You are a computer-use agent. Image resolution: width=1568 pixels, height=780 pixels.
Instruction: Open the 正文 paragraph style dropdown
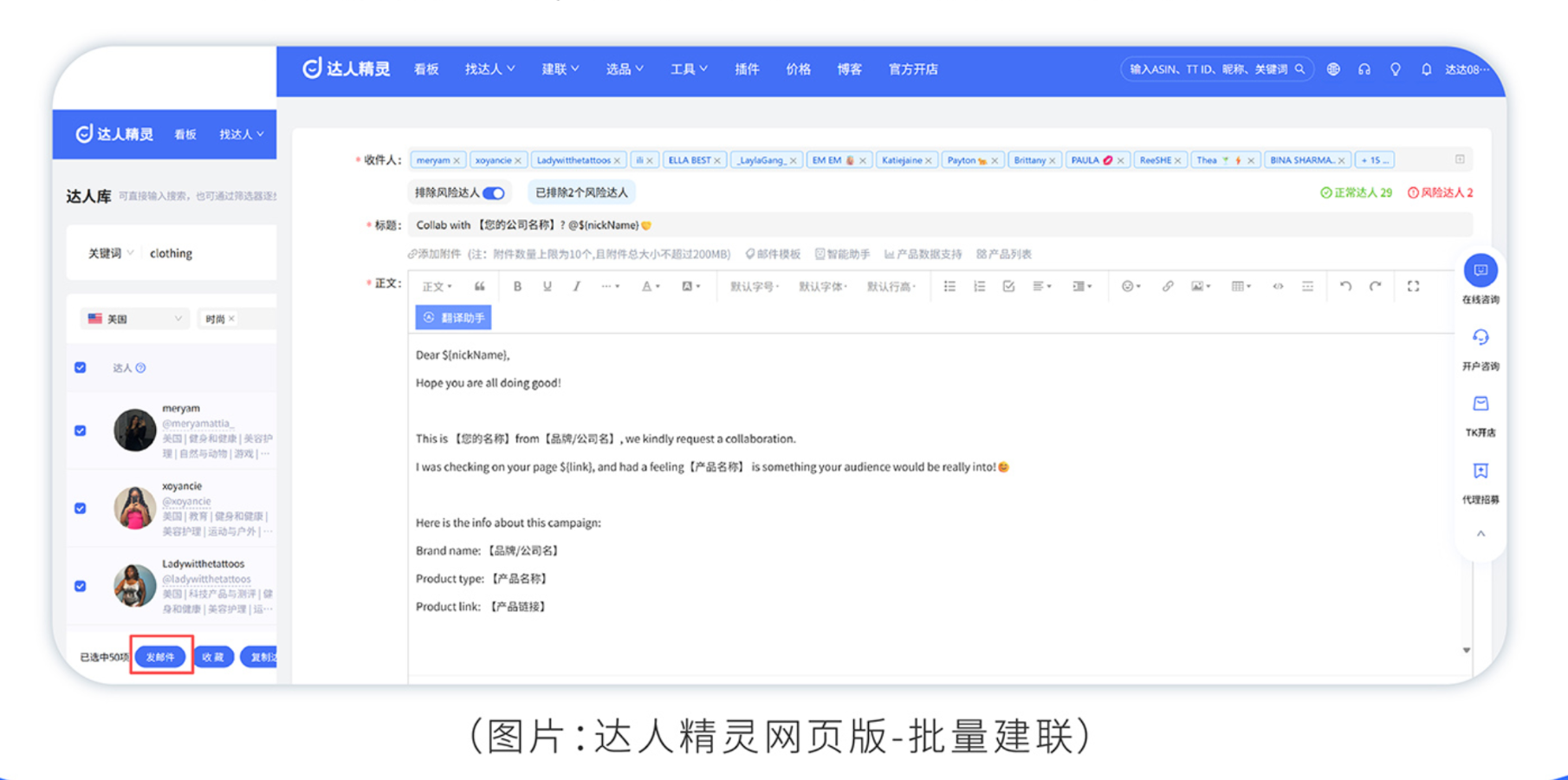[x=437, y=286]
